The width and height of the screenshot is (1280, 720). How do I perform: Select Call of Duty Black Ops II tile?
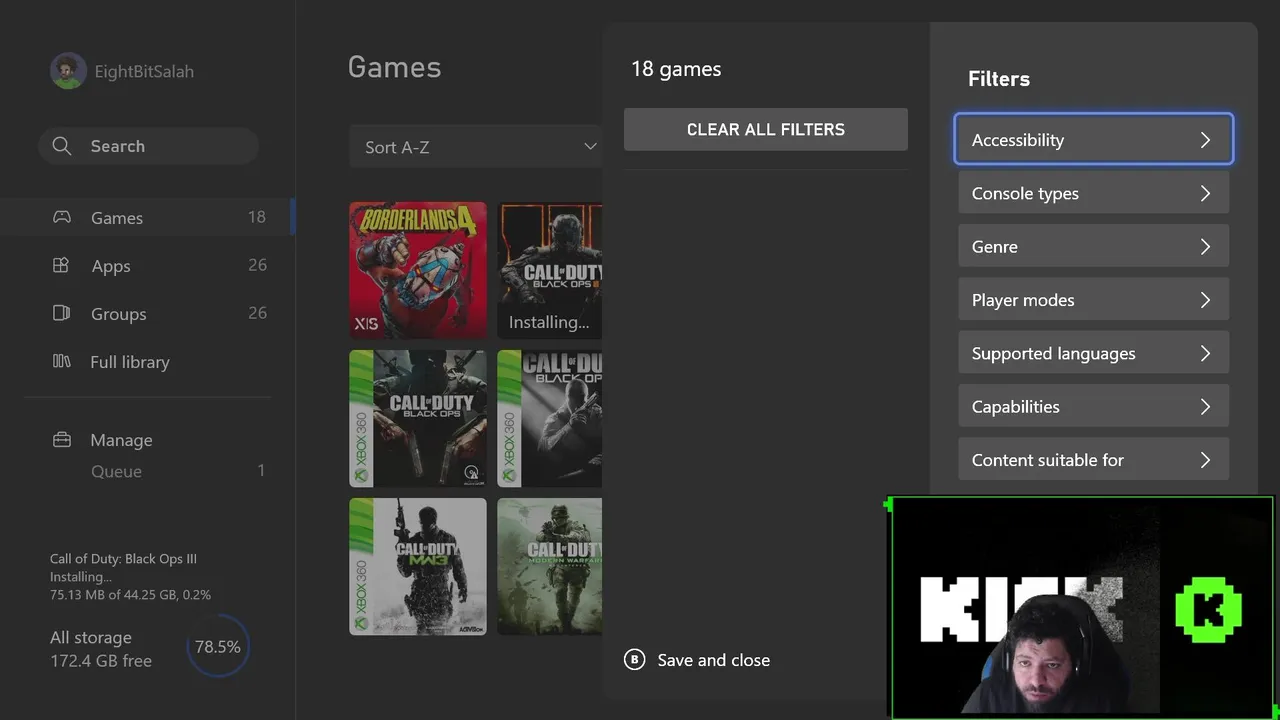coord(550,418)
